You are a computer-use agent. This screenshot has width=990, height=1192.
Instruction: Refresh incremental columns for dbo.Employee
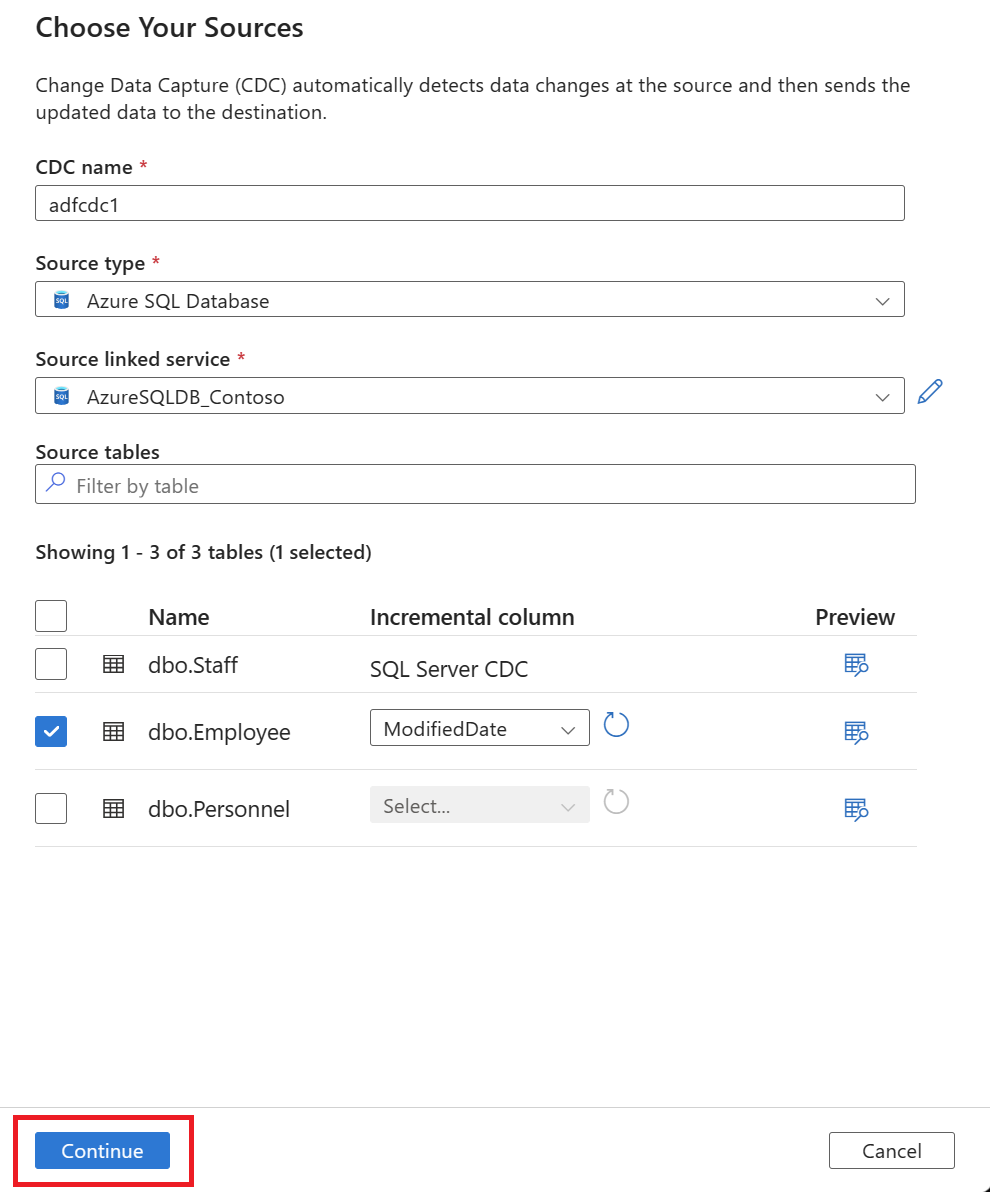click(x=616, y=725)
